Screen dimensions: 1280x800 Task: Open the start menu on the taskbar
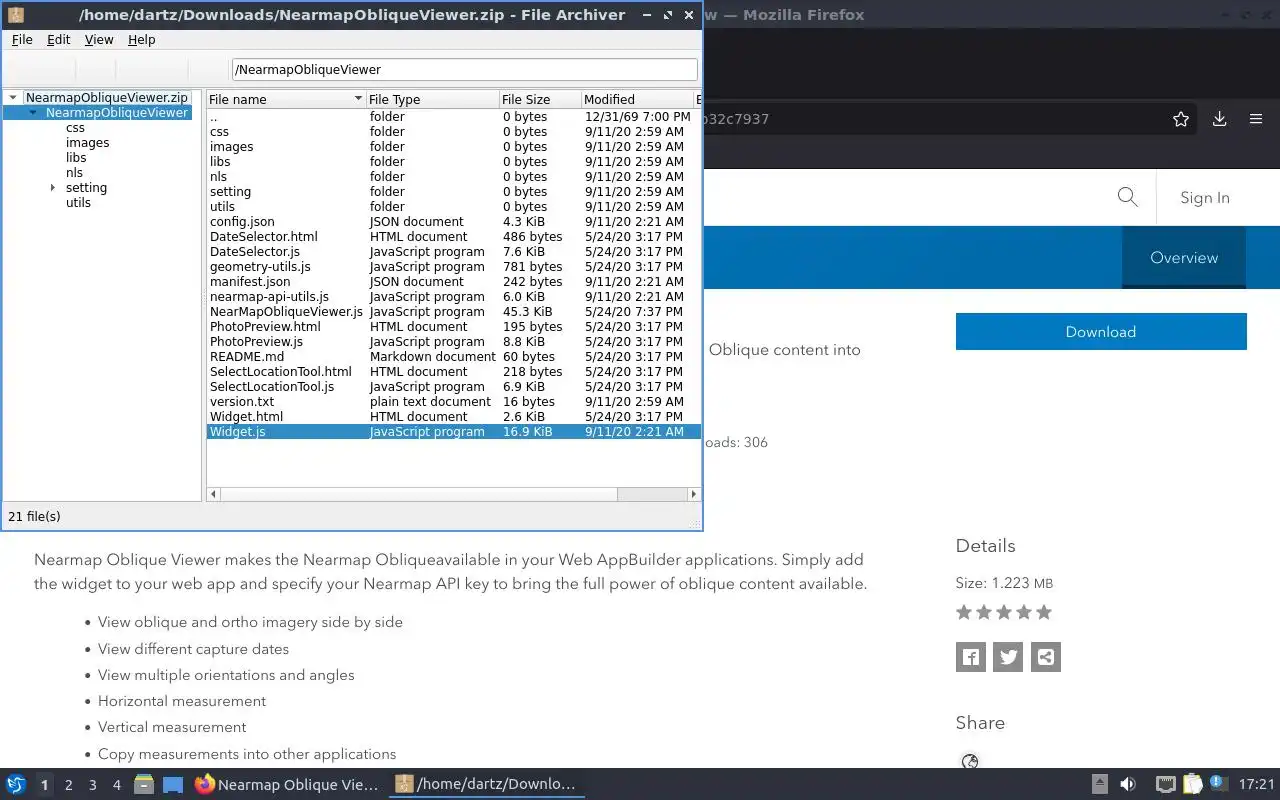tap(16, 785)
